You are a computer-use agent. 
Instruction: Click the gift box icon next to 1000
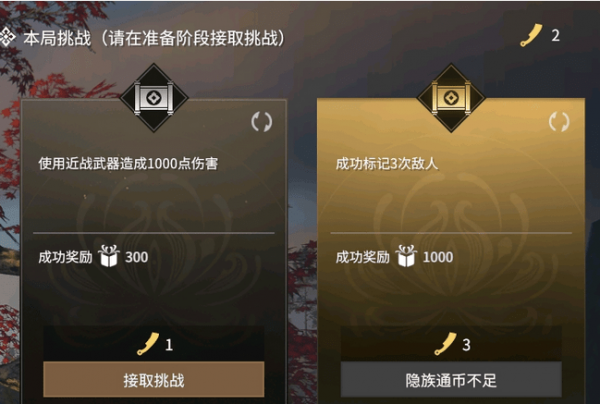point(406,256)
